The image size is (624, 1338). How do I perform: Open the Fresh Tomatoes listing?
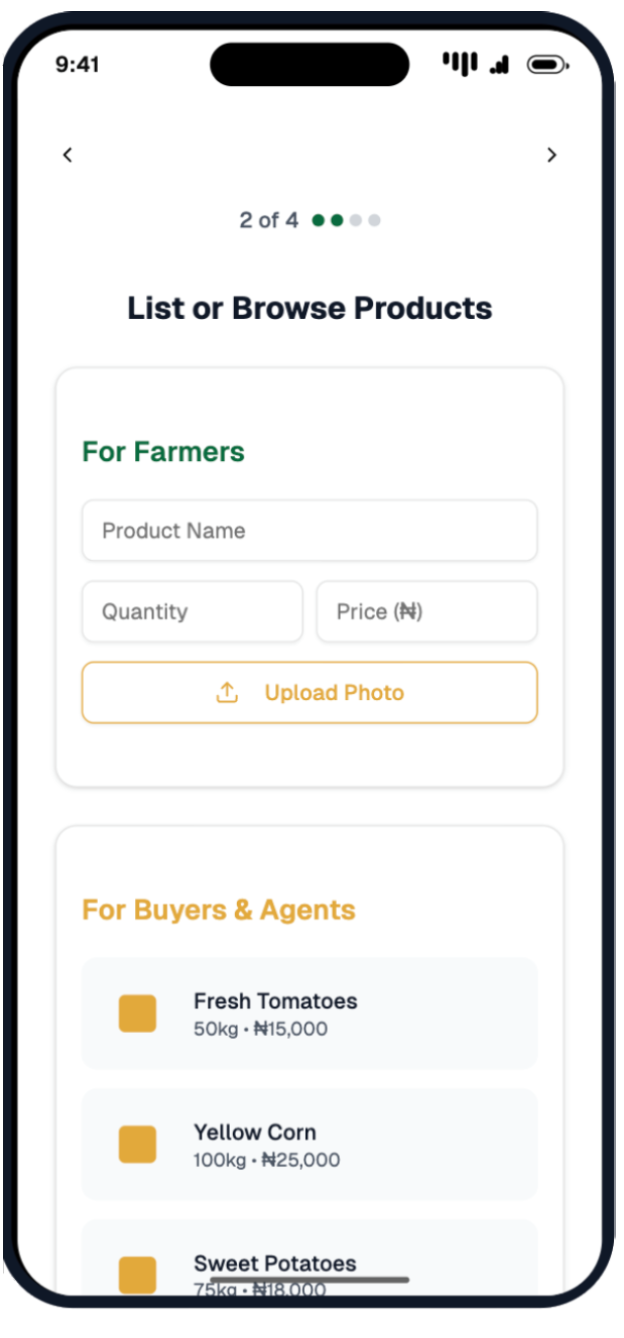[x=310, y=1013]
